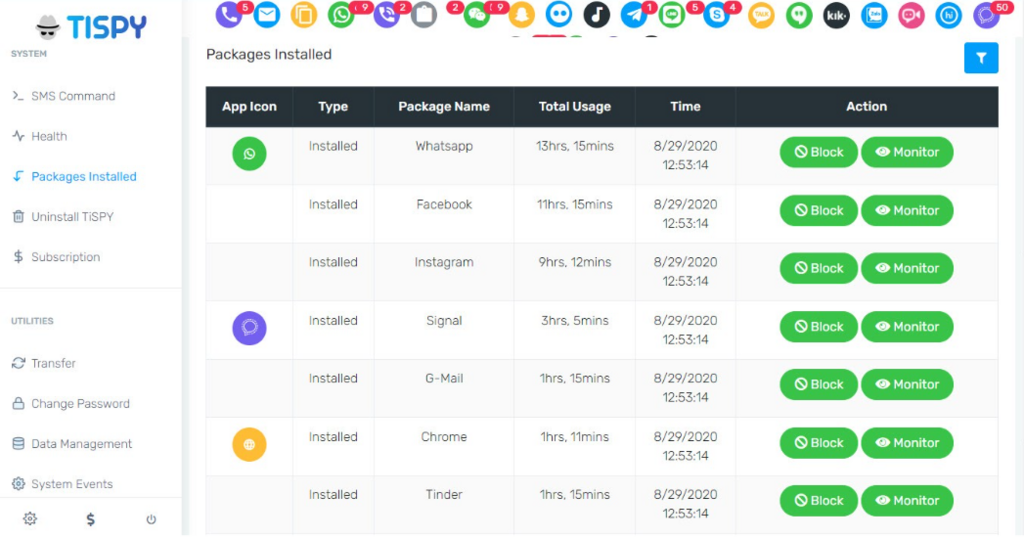1024x539 pixels.
Task: Monitor the Facebook package
Action: pyautogui.click(x=907, y=210)
